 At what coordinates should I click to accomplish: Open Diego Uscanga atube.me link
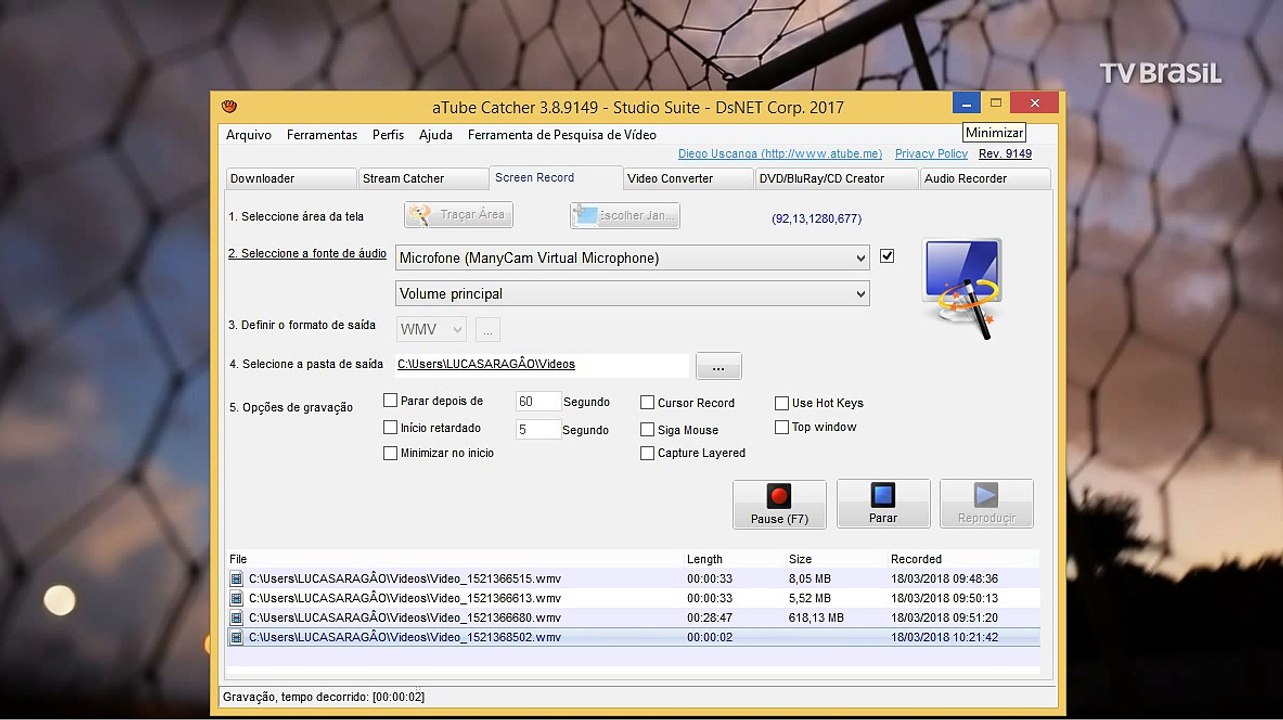(x=780, y=154)
